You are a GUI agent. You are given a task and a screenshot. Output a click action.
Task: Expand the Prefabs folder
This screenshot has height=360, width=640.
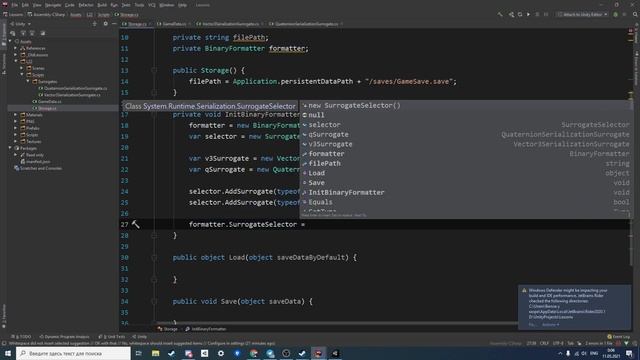(16, 128)
